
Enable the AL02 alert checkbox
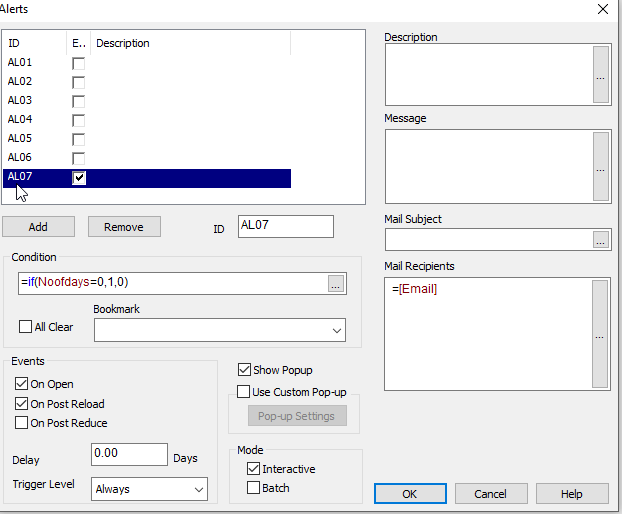coord(79,82)
